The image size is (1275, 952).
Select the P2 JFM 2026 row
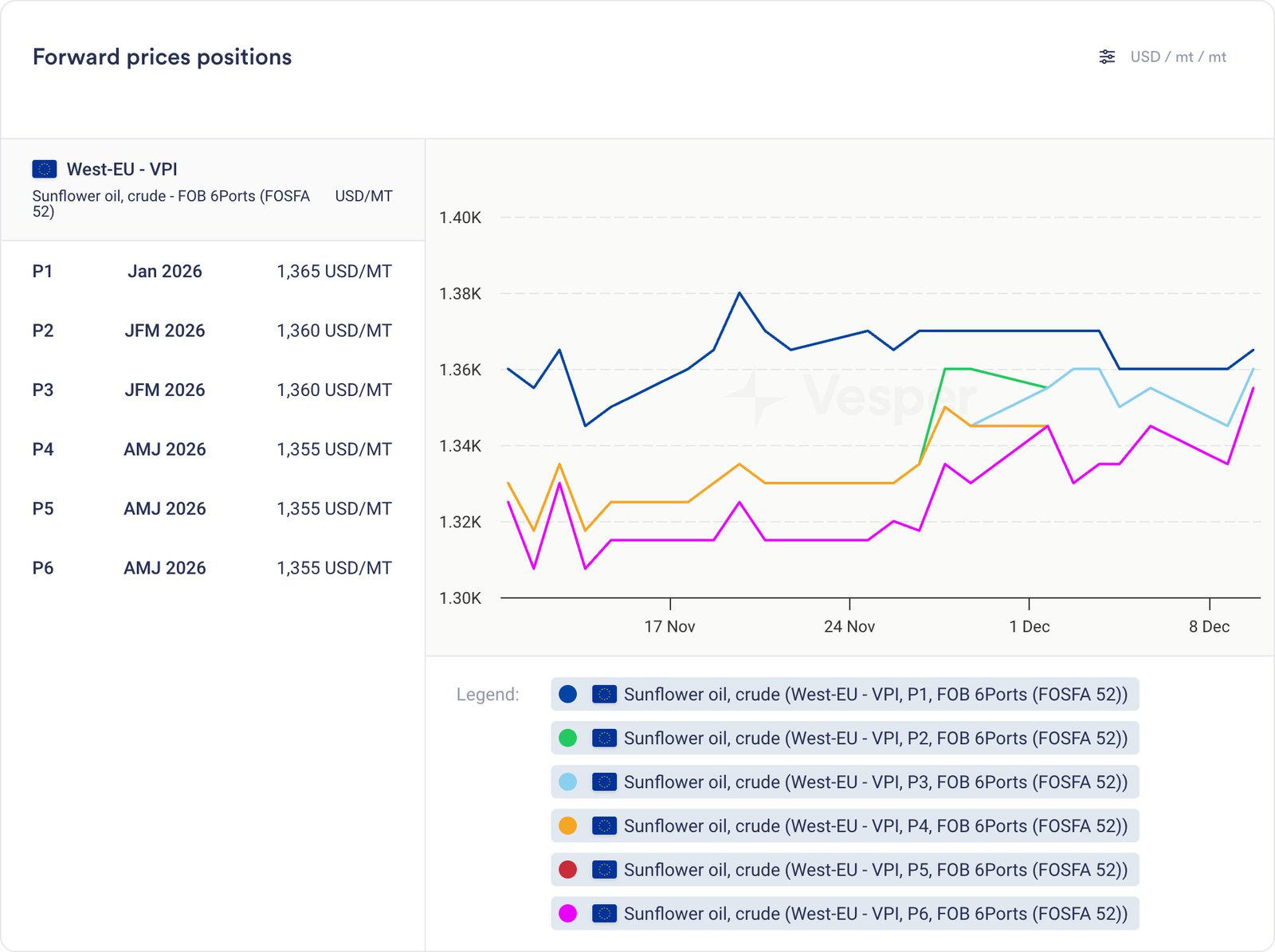pos(212,331)
